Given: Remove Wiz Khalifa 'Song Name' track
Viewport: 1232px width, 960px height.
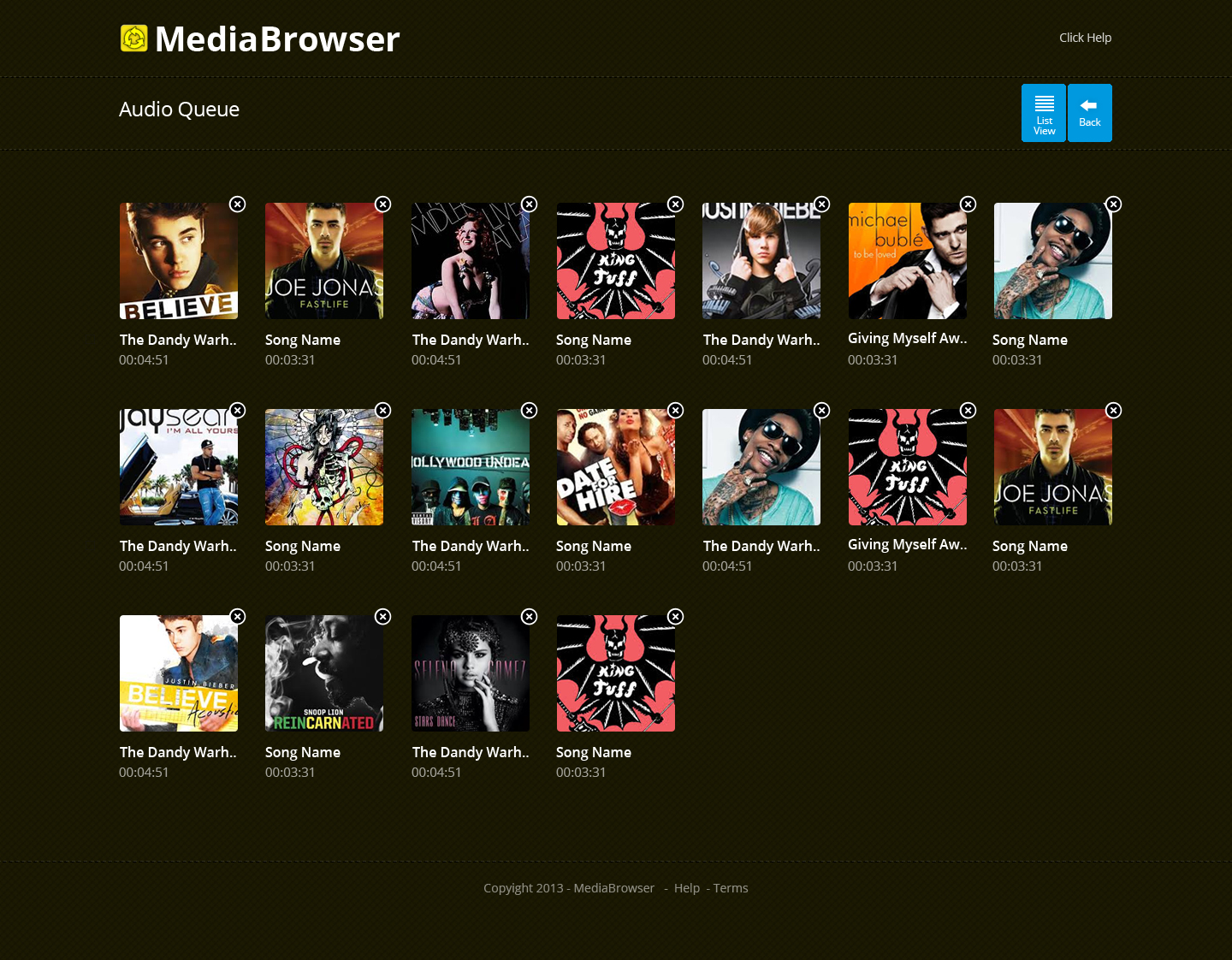Looking at the screenshot, I should pyautogui.click(x=1114, y=204).
